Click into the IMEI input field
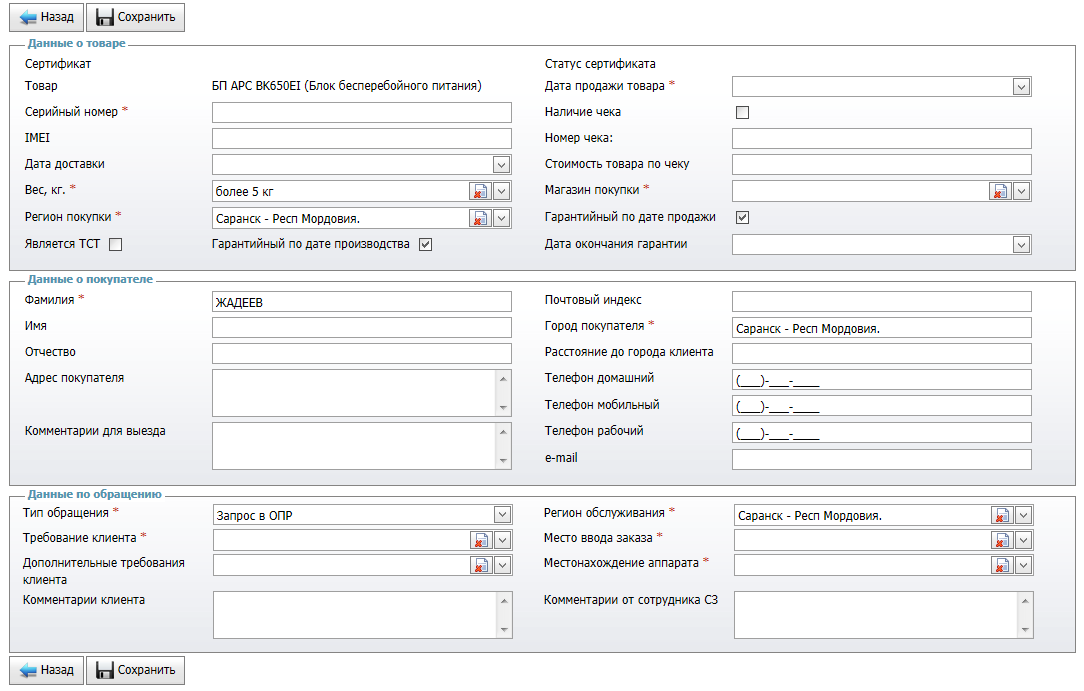This screenshot has width=1084, height=691. point(362,138)
